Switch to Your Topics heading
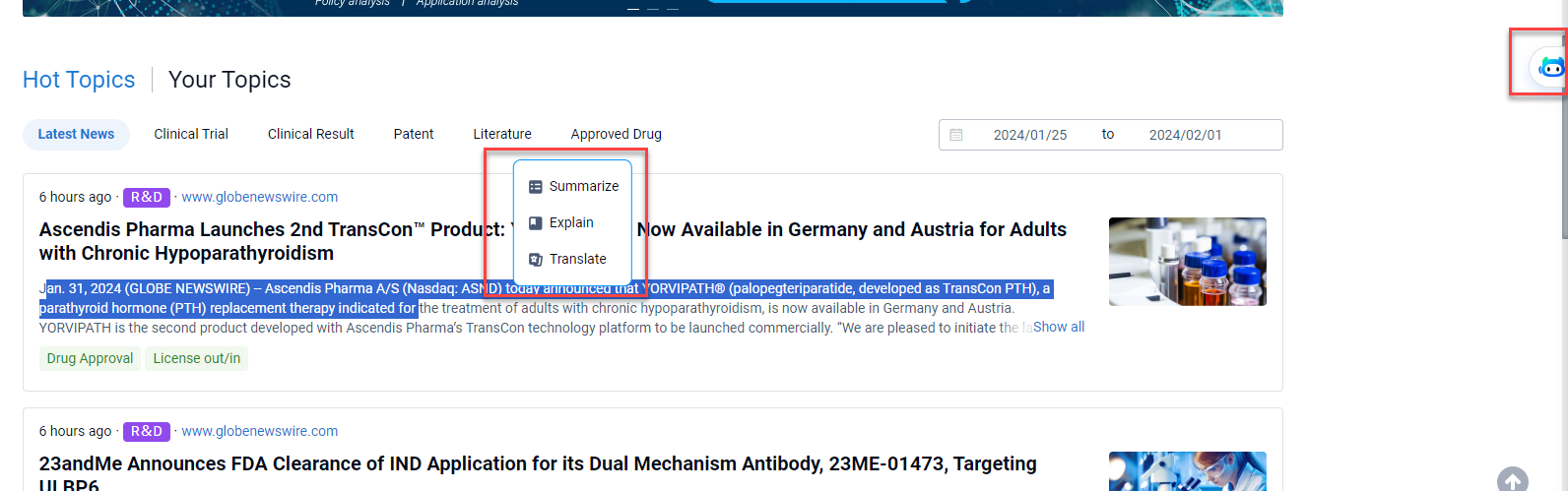1568x491 pixels. 229,80
